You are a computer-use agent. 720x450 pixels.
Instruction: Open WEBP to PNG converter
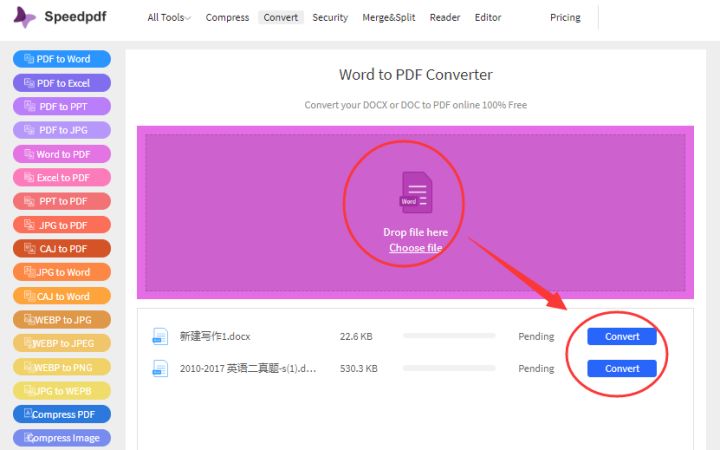62,367
